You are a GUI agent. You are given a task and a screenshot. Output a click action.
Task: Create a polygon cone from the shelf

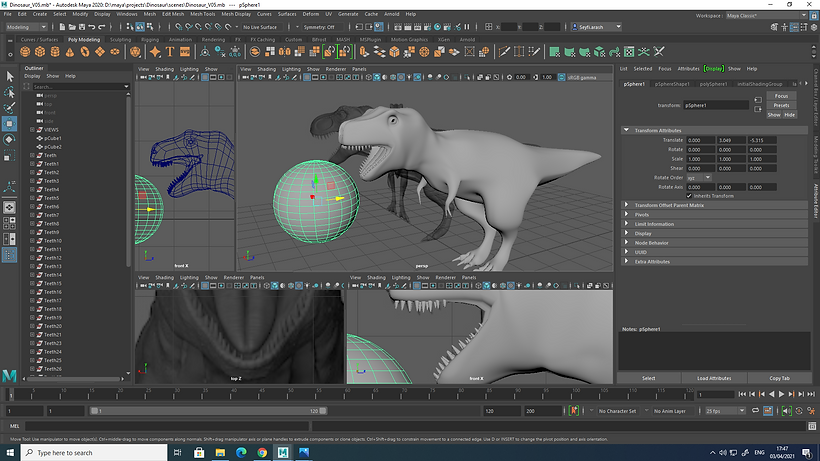[70, 52]
